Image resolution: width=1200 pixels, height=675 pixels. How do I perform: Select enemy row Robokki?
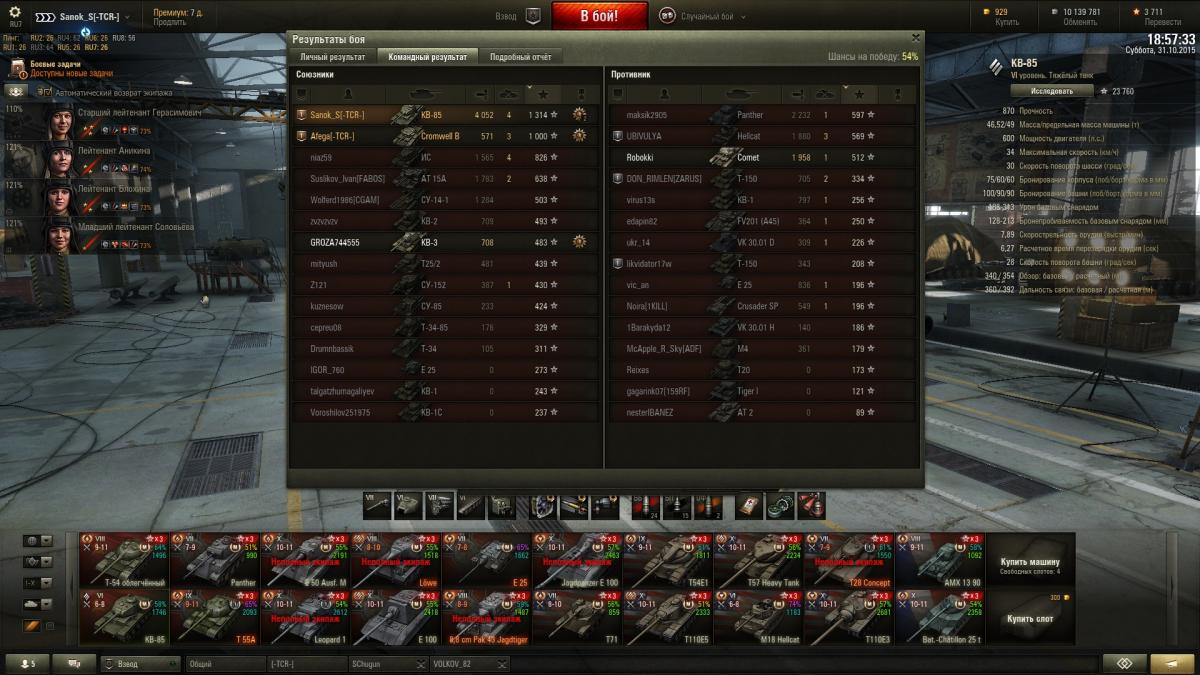pos(762,158)
